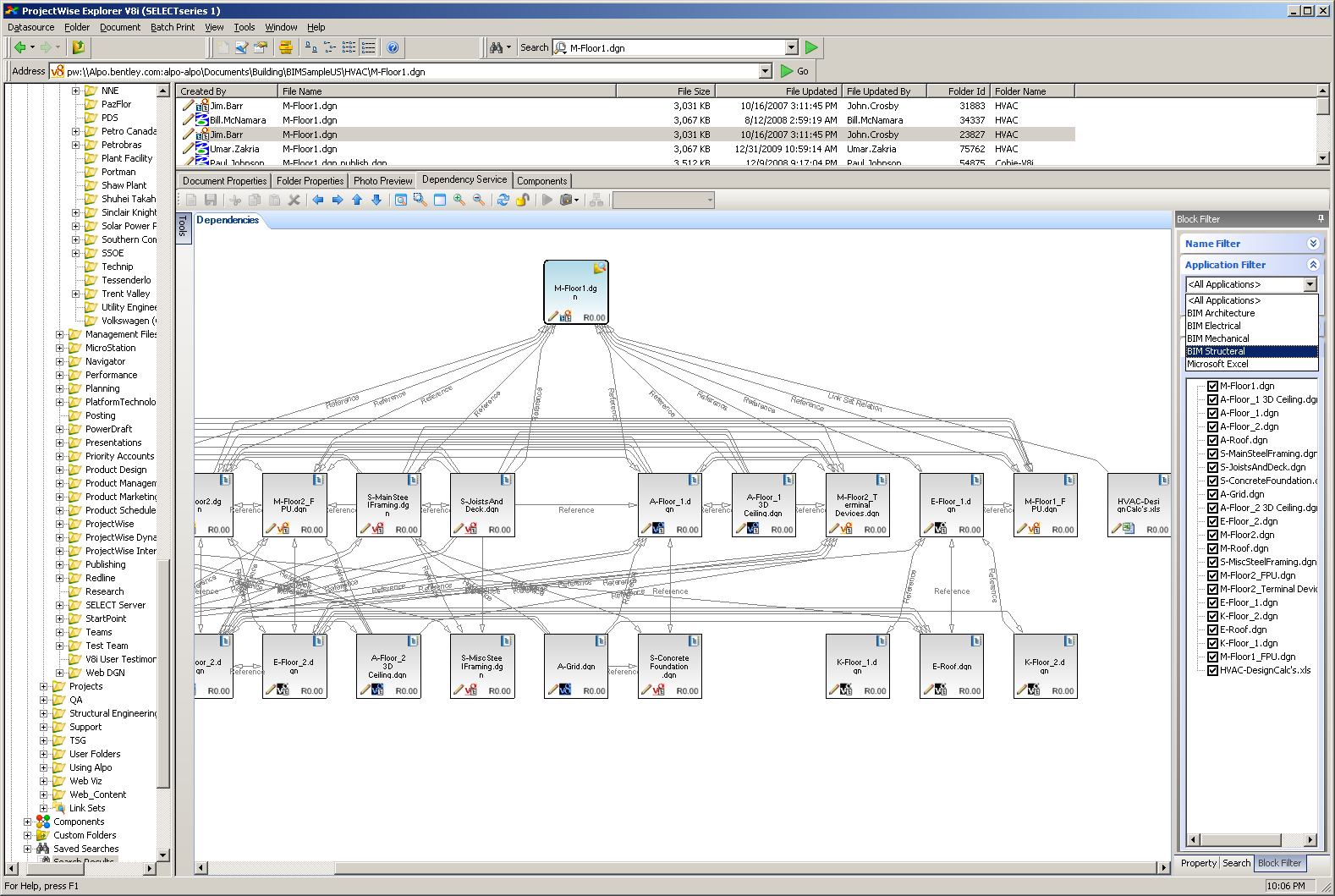Pin the Block Filter panel
Viewport: 1335px width, 896px height.
coord(1321,218)
